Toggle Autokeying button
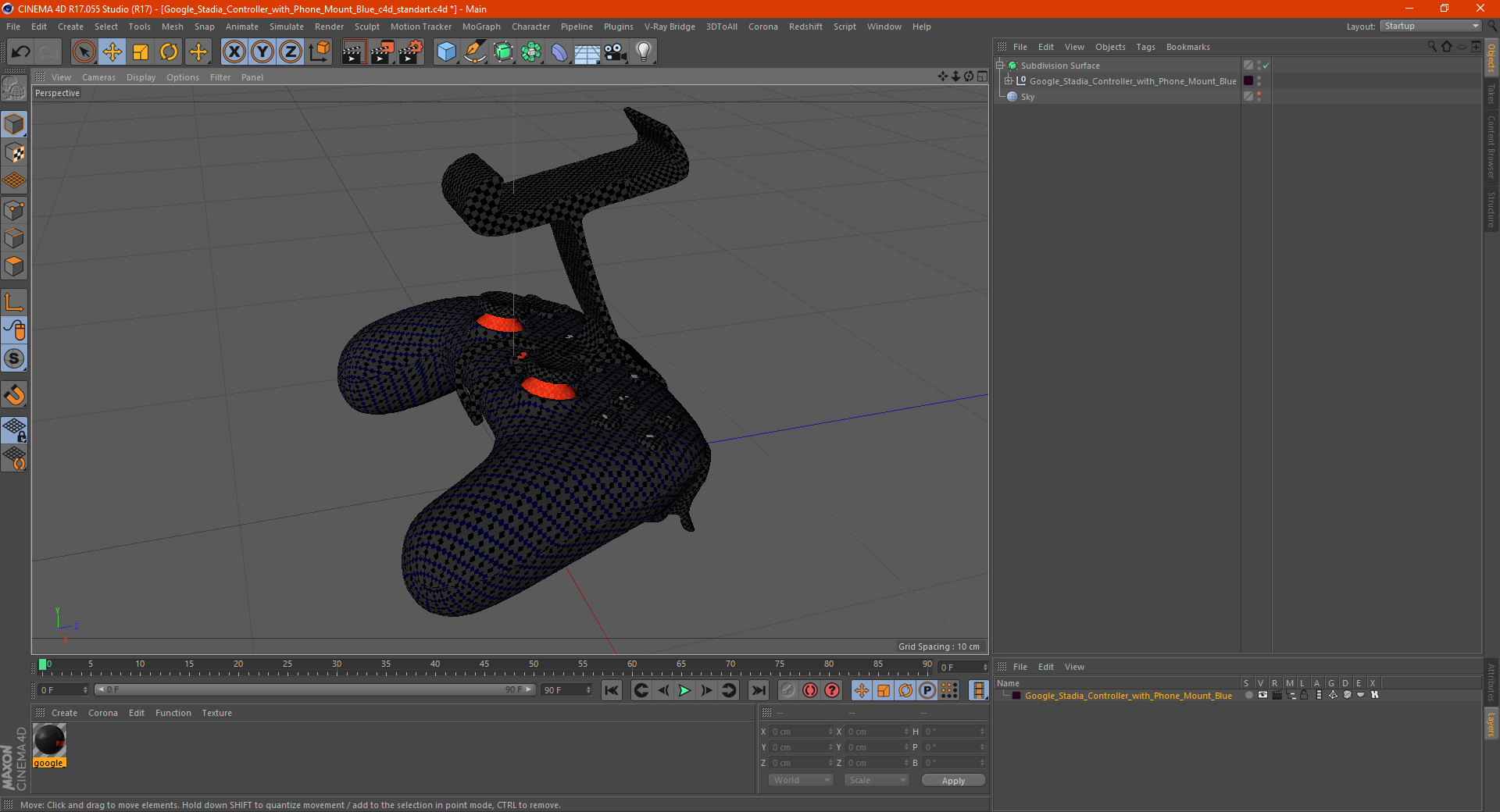The image size is (1500, 812). (x=810, y=690)
